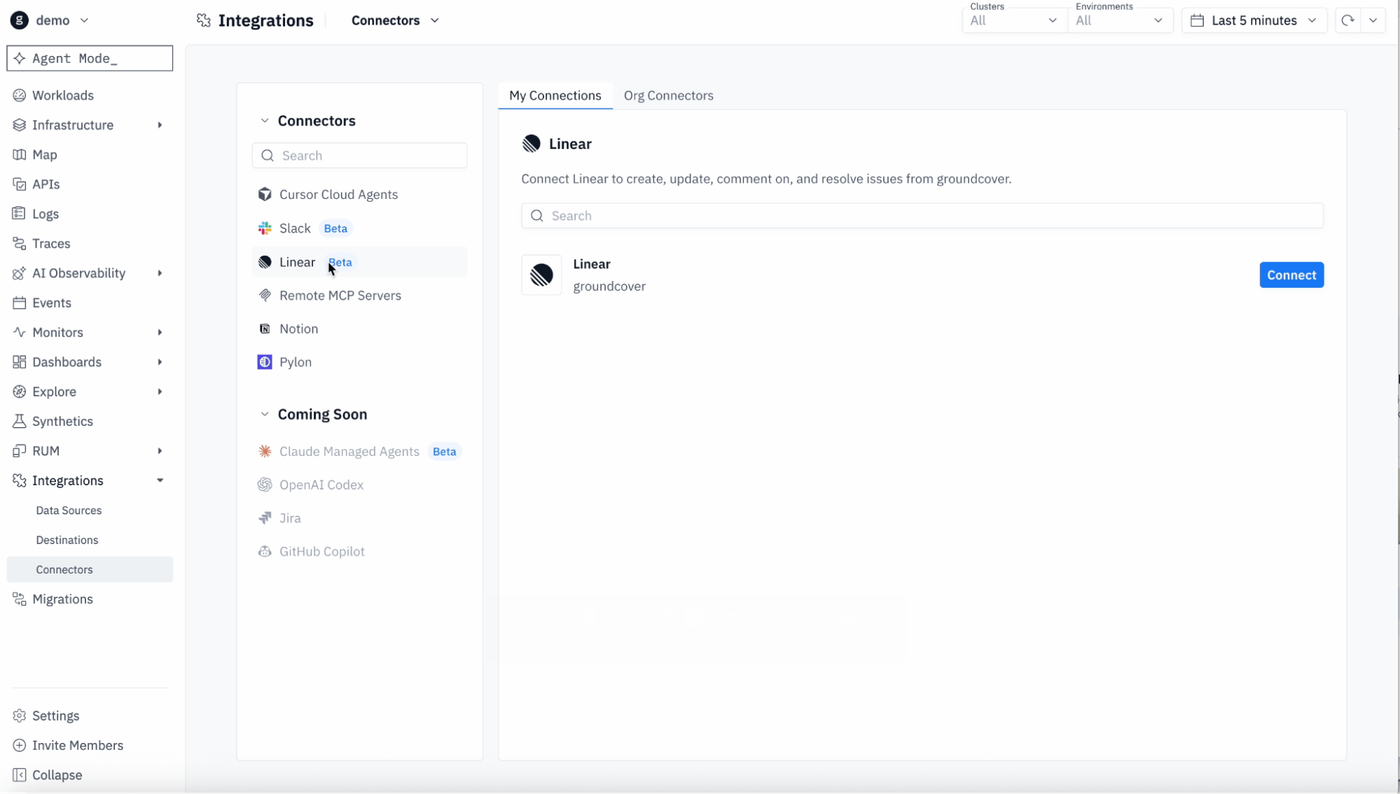Click the Collapse sidebar icon

click(x=19, y=775)
